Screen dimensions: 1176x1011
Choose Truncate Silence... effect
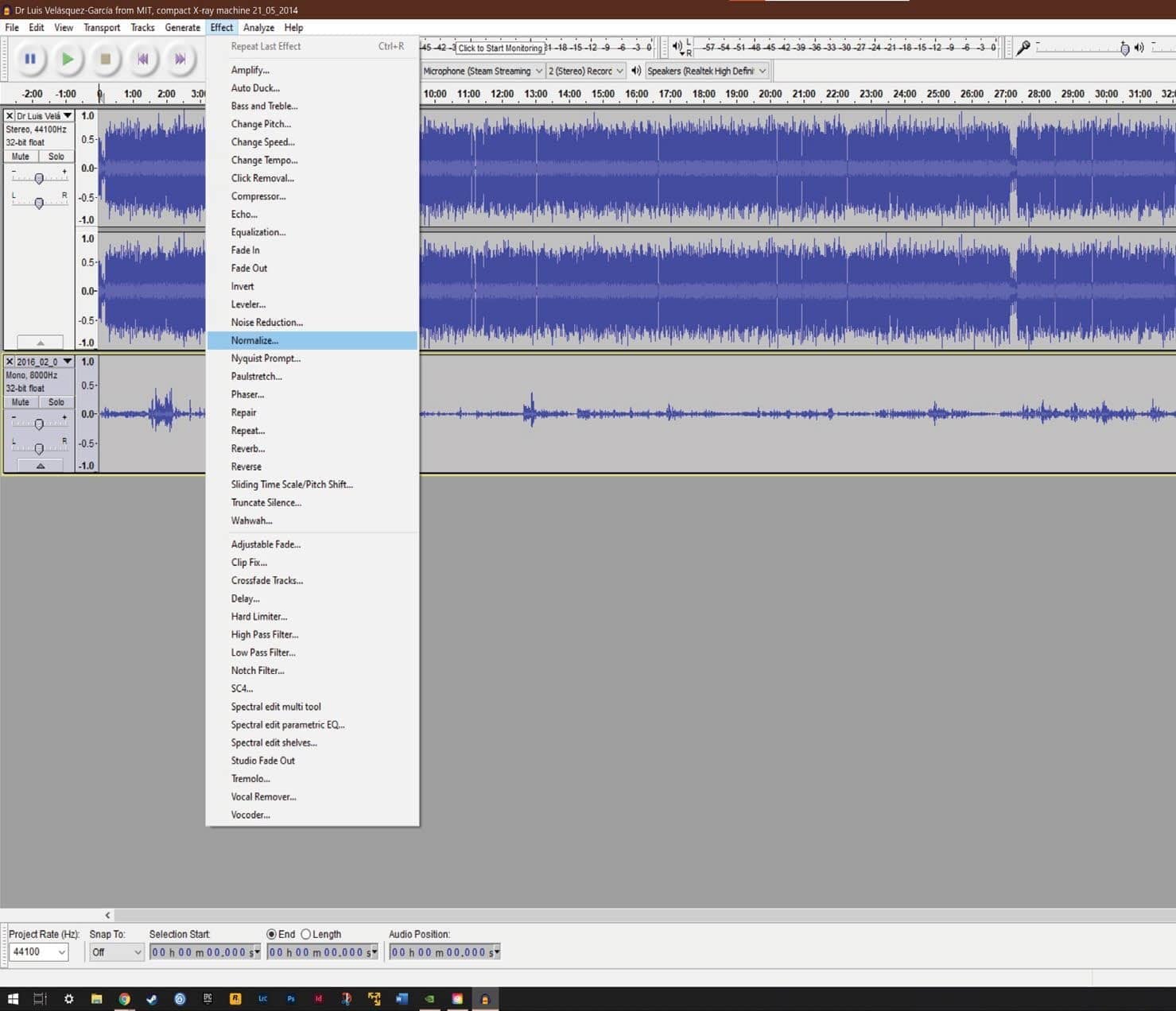pos(312,502)
